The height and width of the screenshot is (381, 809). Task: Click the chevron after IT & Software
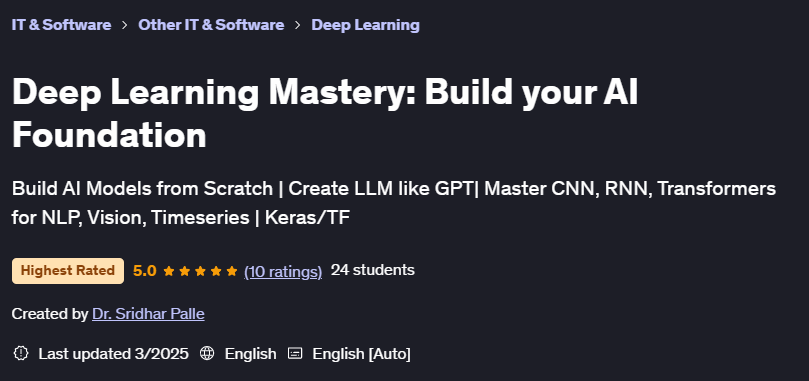pyautogui.click(x=124, y=25)
